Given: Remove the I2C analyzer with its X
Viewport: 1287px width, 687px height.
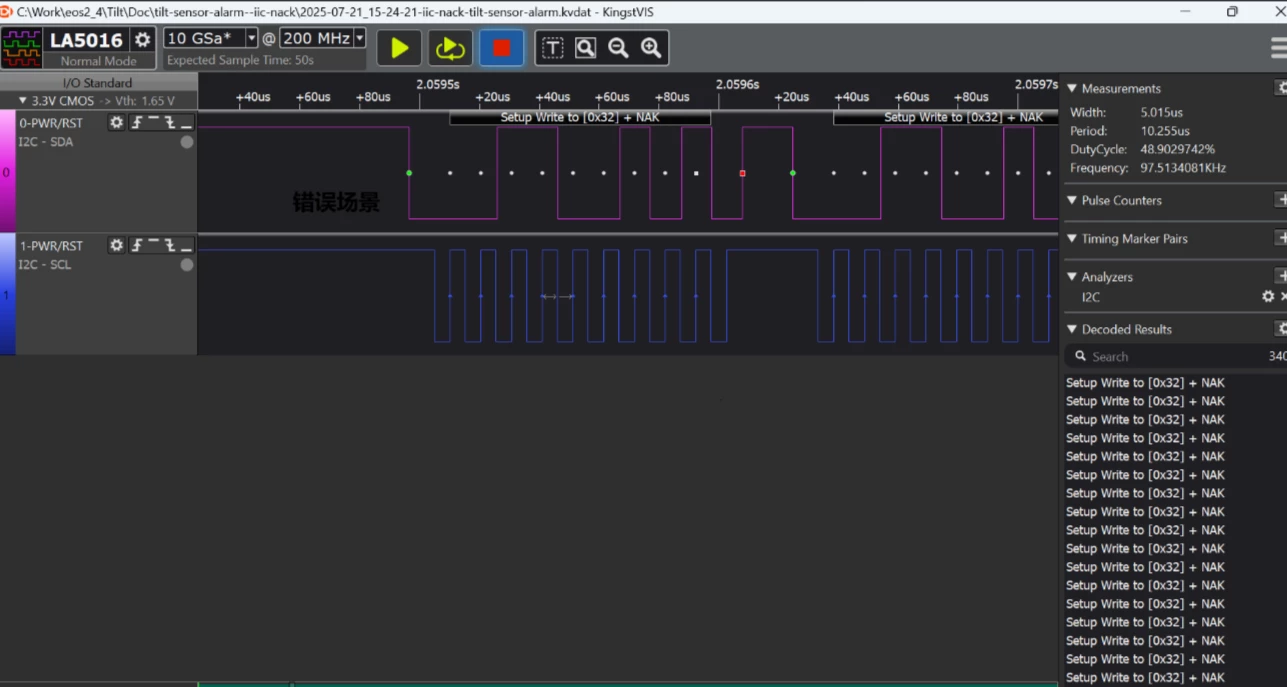Looking at the screenshot, I should pyautogui.click(x=1283, y=297).
